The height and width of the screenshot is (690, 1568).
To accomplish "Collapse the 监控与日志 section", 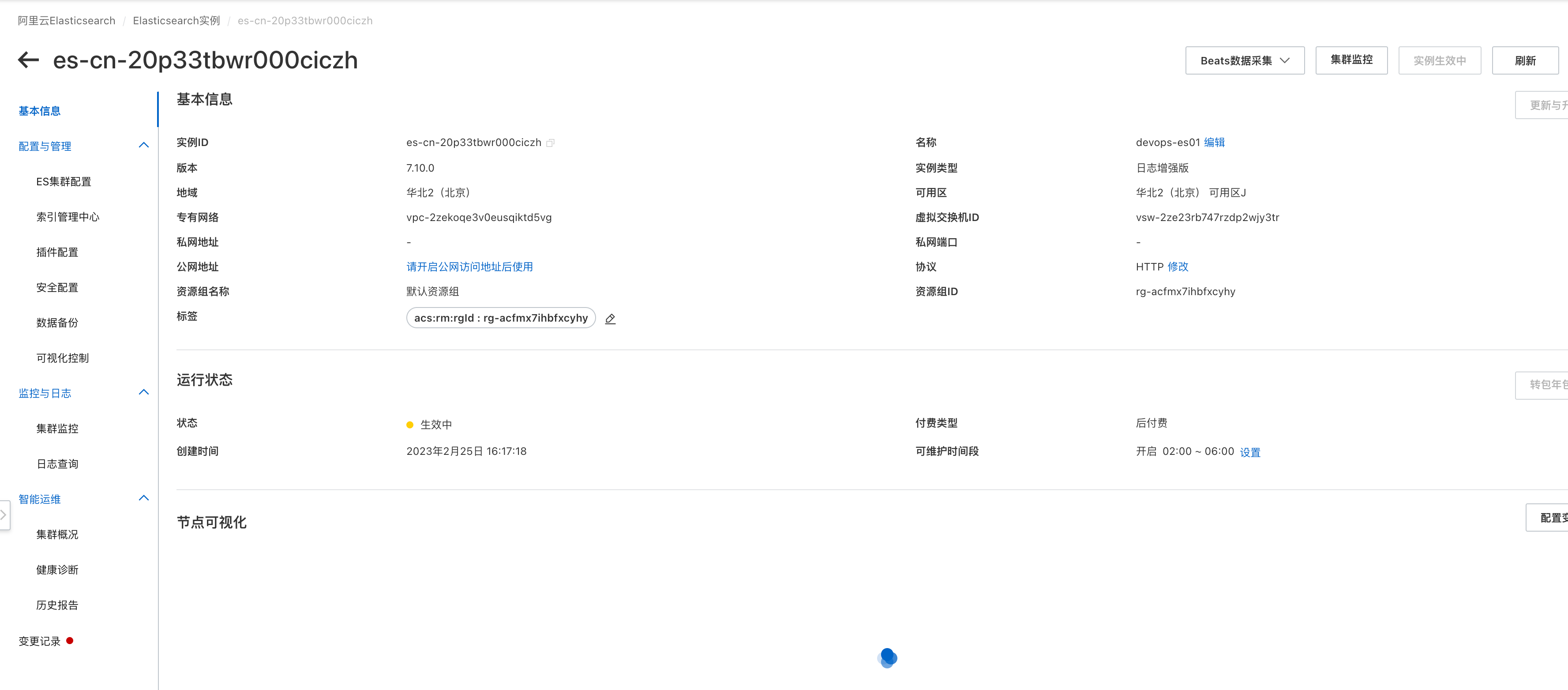I will pyautogui.click(x=144, y=393).
